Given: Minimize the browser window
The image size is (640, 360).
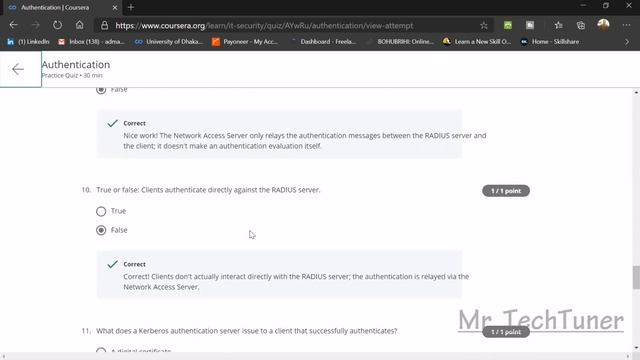Looking at the screenshot, I should pos(583,6).
